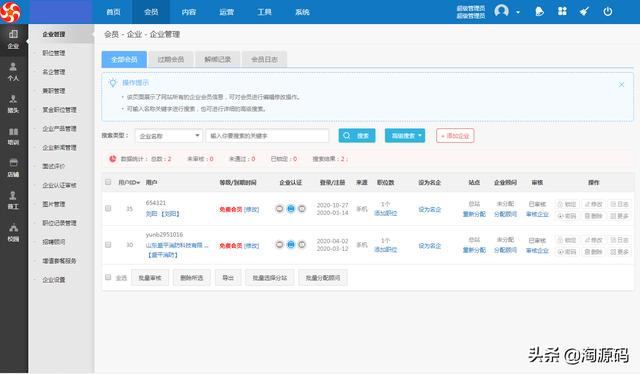
Task: Click the 导出 button
Action: tap(228, 278)
